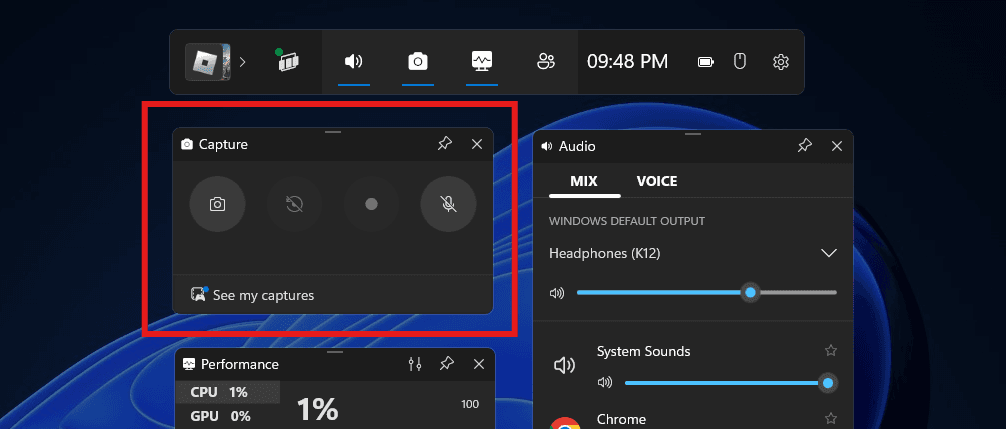1006x429 pixels.
Task: Pin the Audio widget
Action: 805,146
